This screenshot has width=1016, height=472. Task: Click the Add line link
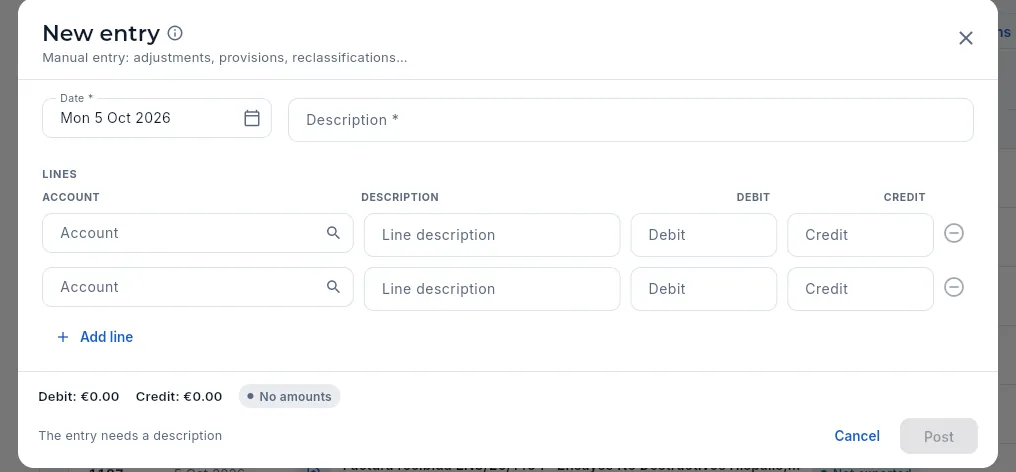point(106,337)
